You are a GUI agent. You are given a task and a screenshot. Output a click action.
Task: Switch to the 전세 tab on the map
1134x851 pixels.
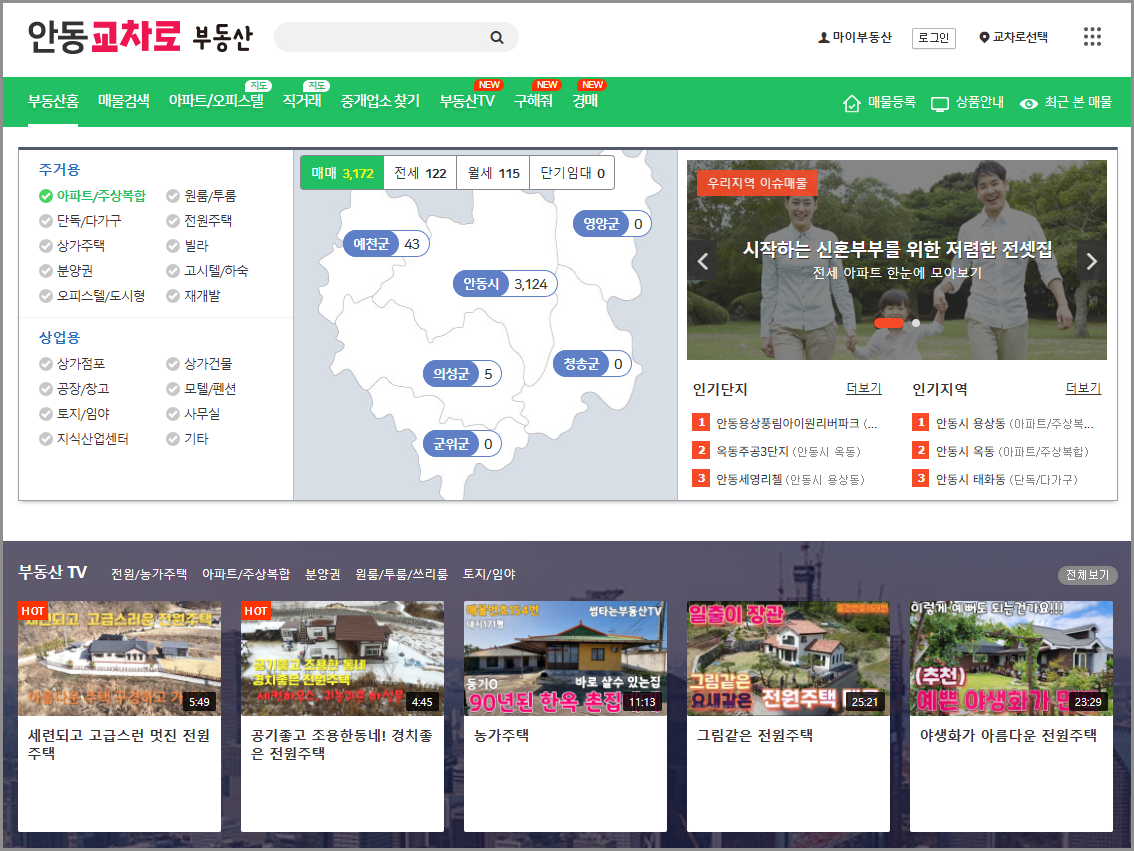pyautogui.click(x=419, y=172)
